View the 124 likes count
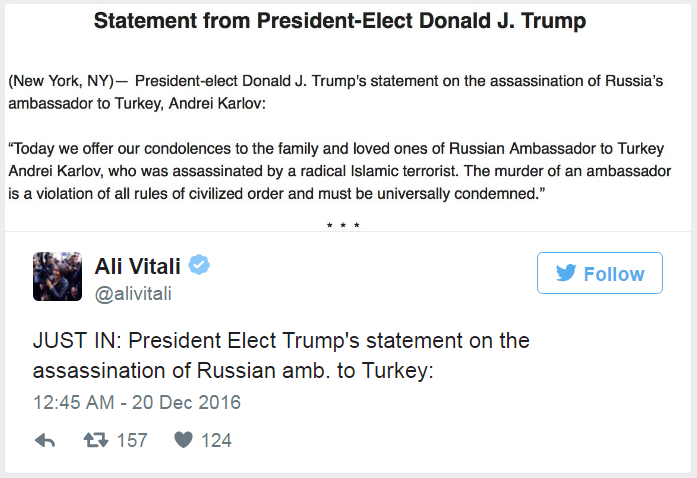Image resolution: width=697 pixels, height=478 pixels. point(216,440)
